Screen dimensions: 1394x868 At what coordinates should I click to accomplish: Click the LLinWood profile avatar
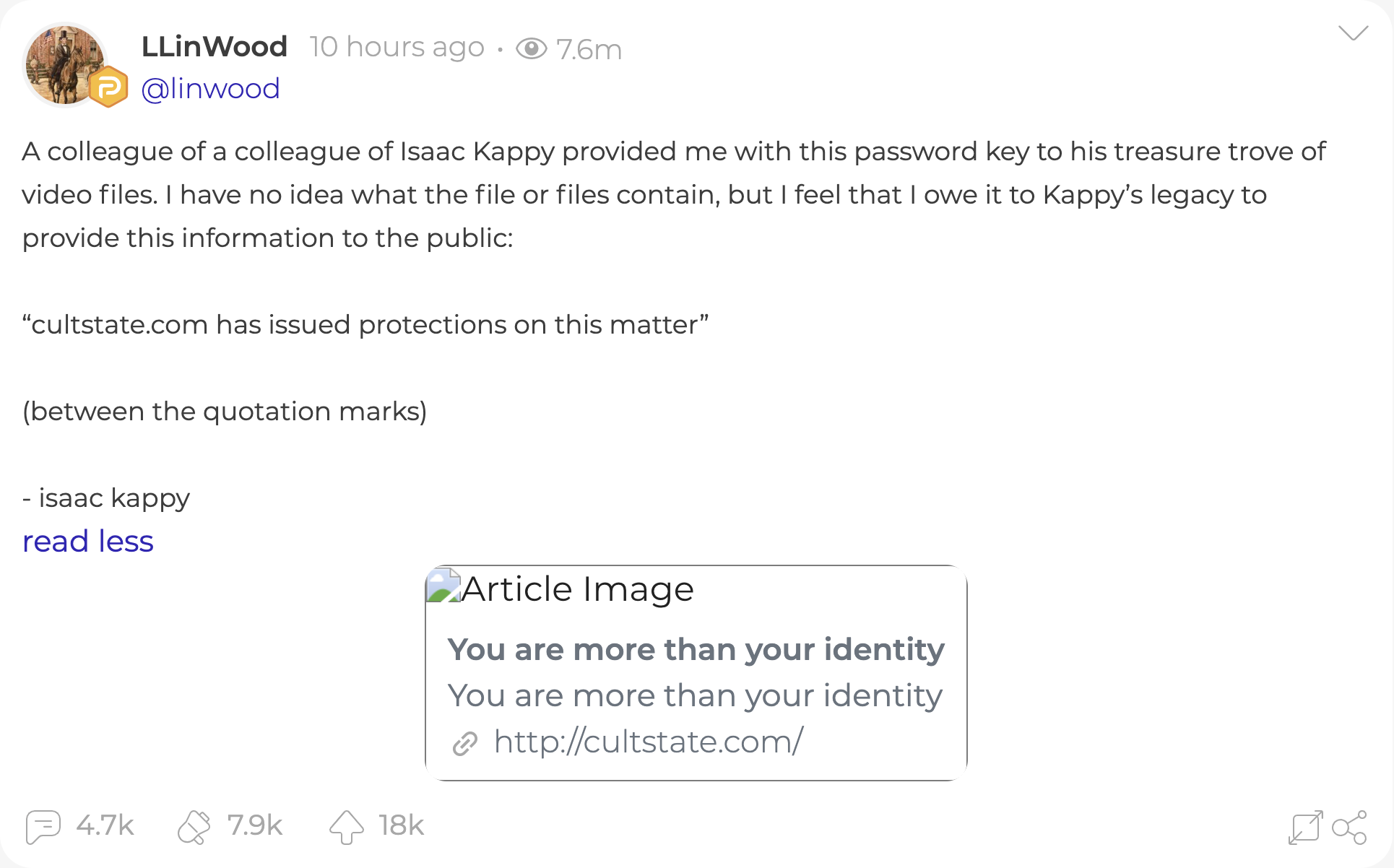click(63, 65)
